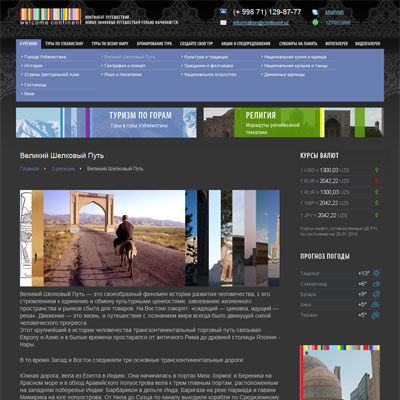400x400 pixels.
Task: Open 'Города Узбекистана' submenu link
Action: 45,57
